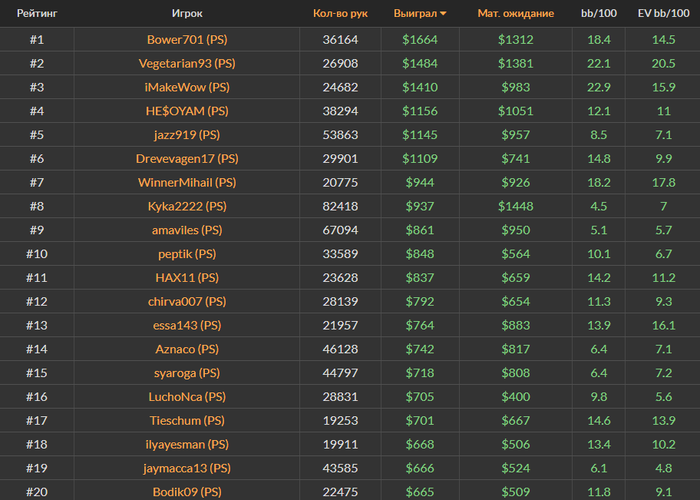Image resolution: width=700 pixels, height=500 pixels.
Task: Select hands count 19253
Action: [340, 421]
